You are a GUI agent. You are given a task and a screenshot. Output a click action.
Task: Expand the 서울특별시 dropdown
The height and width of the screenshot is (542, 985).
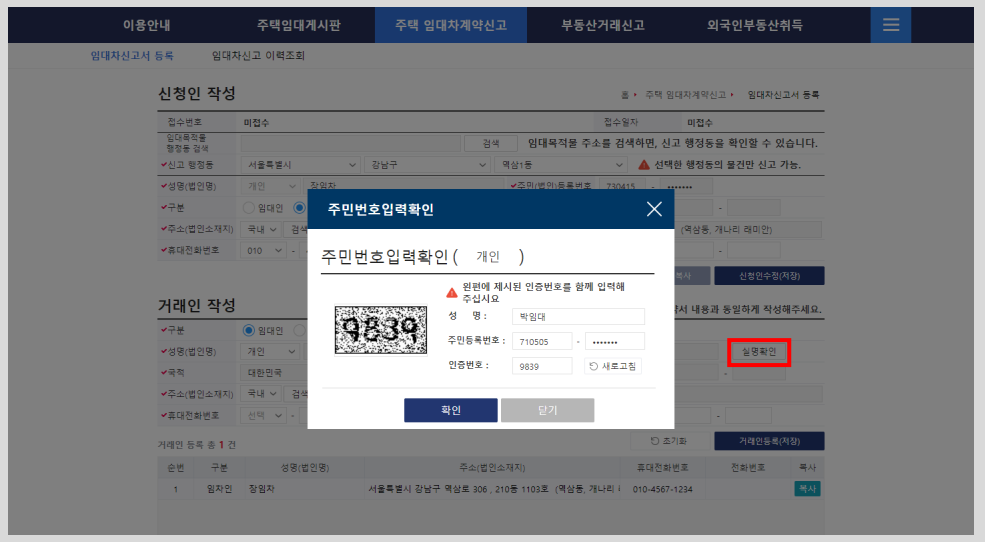[300, 165]
